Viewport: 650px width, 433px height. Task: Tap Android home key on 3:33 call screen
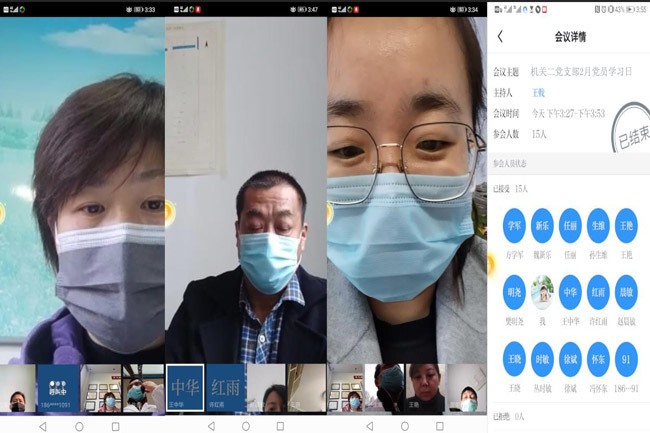(79, 426)
